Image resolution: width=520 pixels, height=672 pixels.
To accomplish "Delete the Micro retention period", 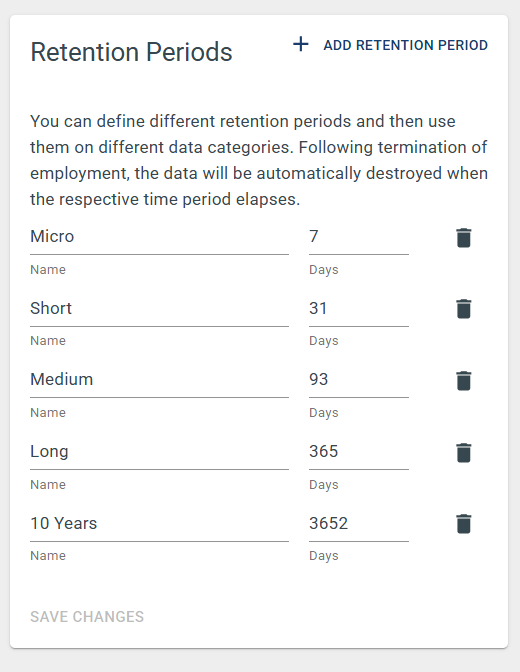I will click(463, 238).
